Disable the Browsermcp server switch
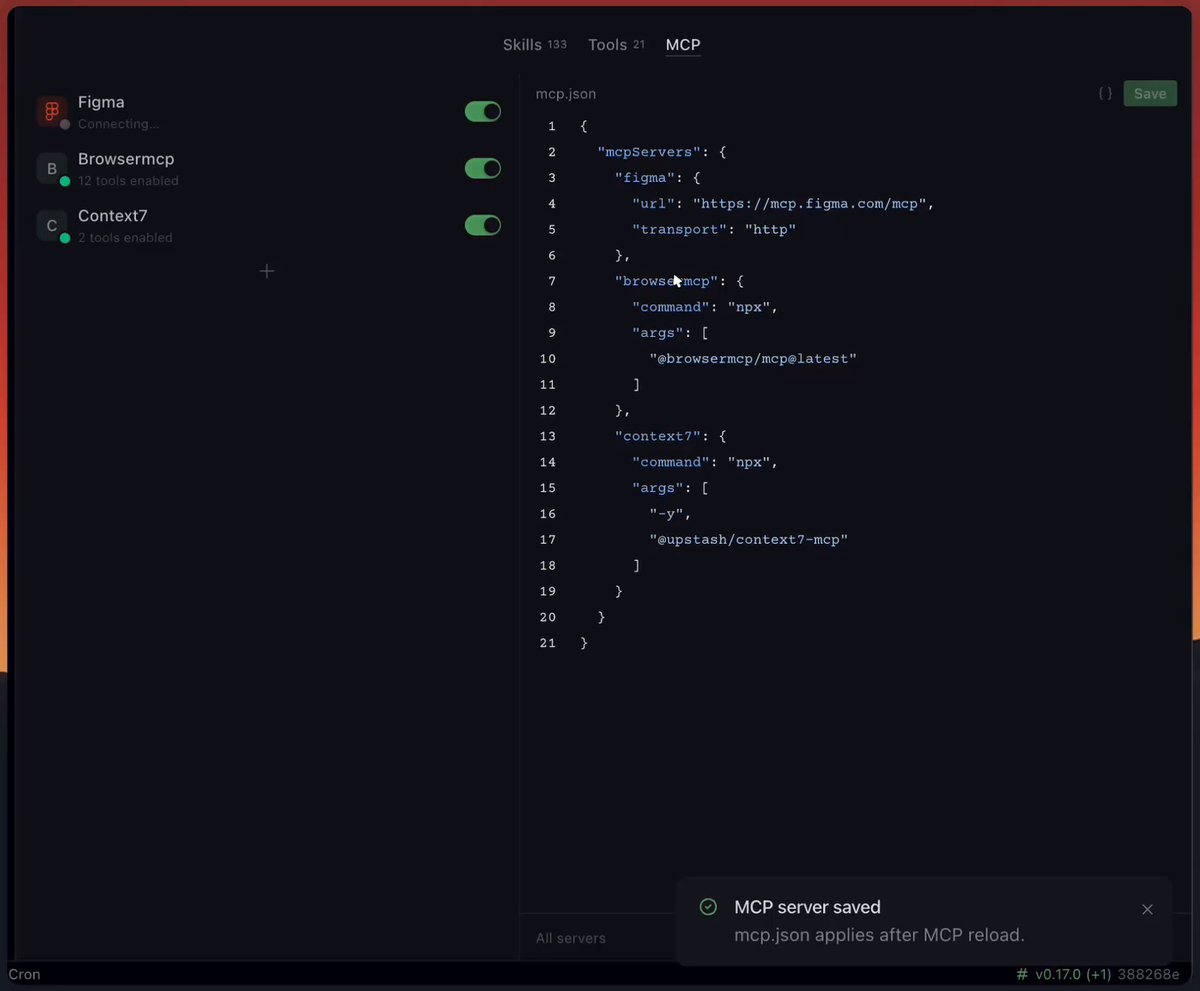 (483, 169)
